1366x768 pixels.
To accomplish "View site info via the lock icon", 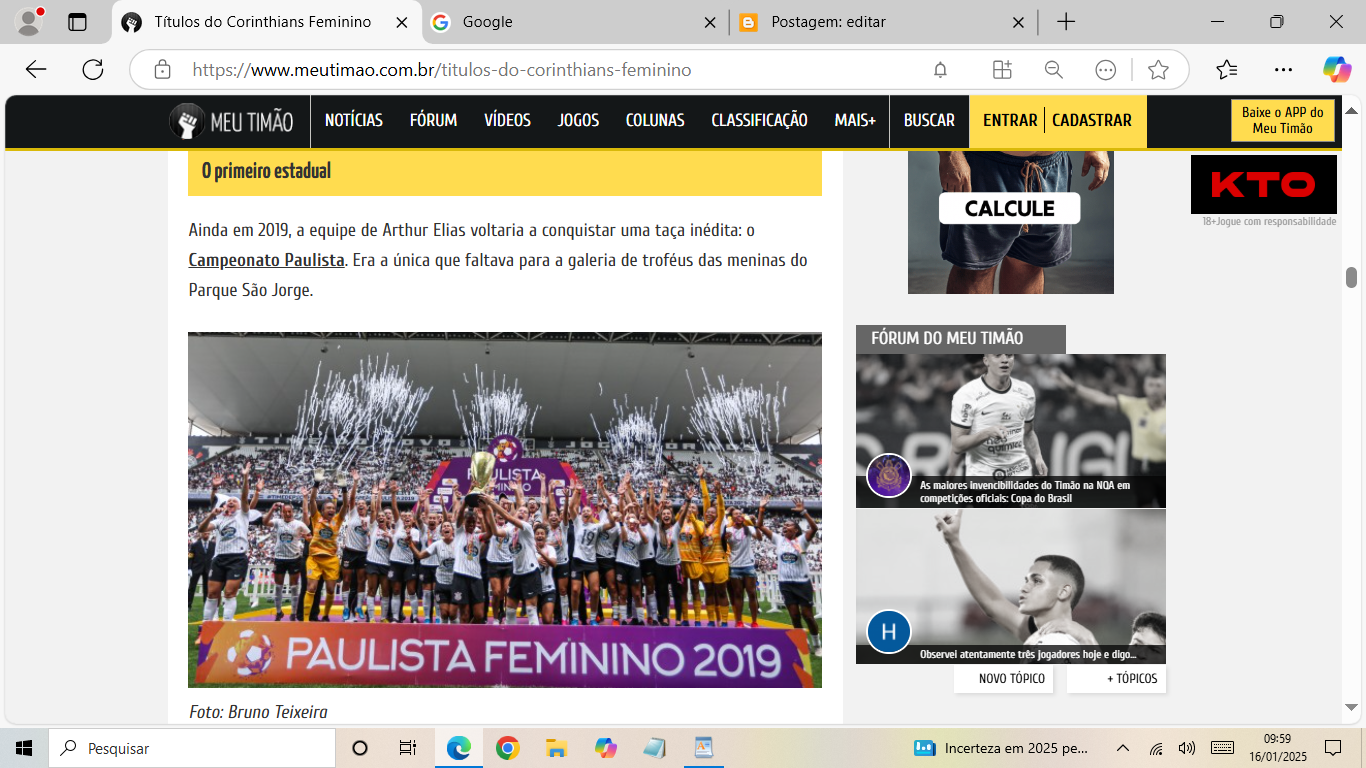I will click(x=162, y=70).
